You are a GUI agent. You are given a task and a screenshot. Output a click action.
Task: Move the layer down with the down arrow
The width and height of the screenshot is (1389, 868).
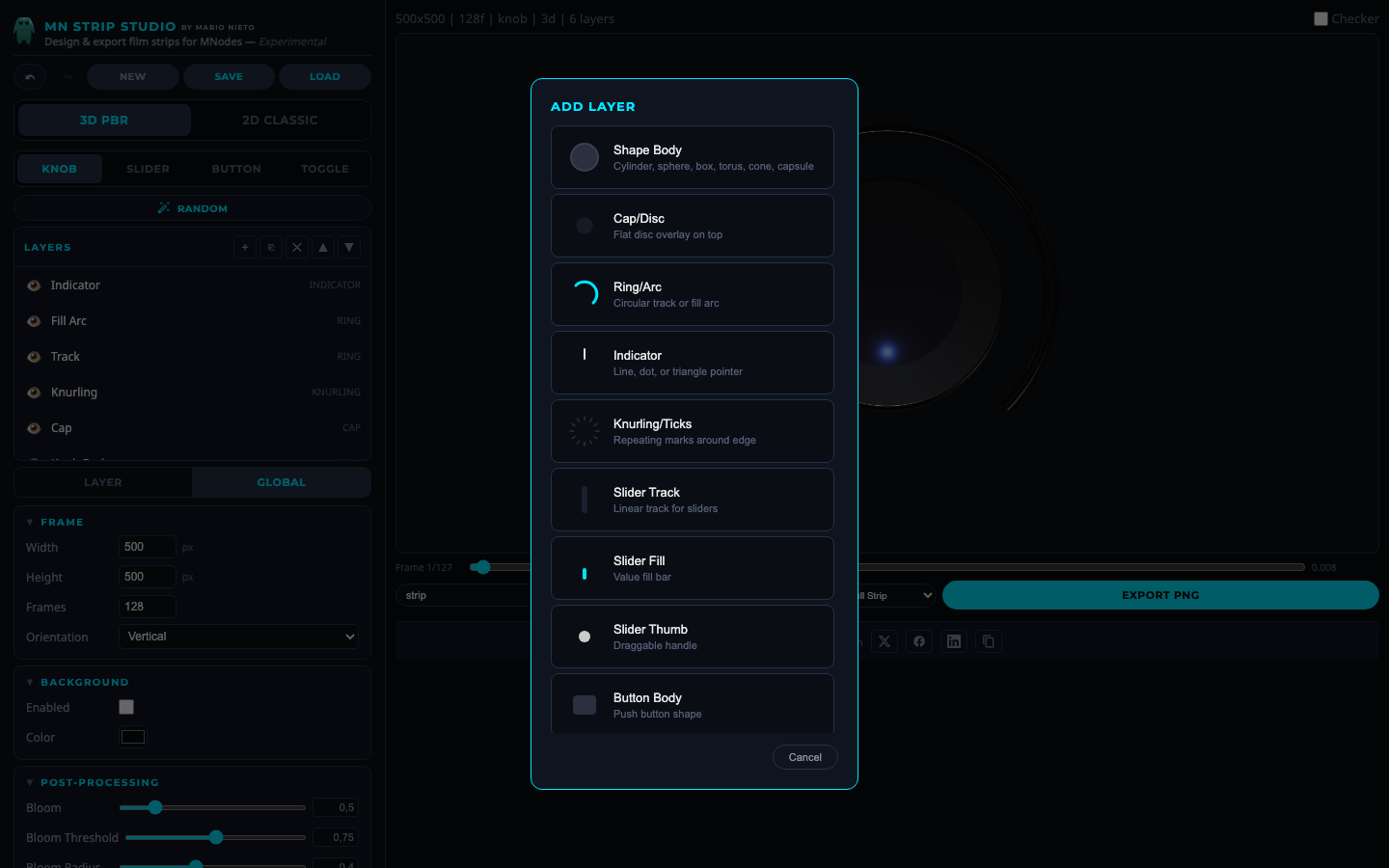[x=349, y=248]
